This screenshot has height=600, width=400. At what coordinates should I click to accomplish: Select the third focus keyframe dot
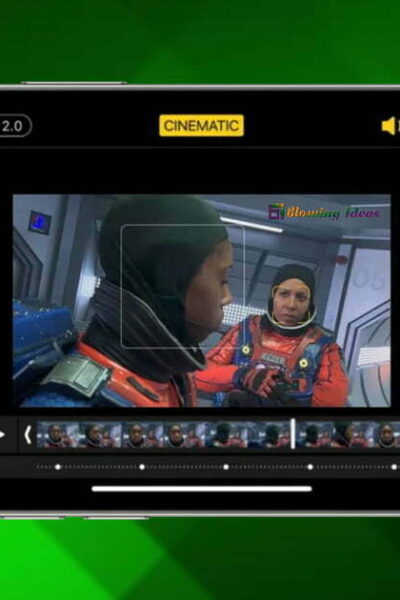click(x=226, y=467)
